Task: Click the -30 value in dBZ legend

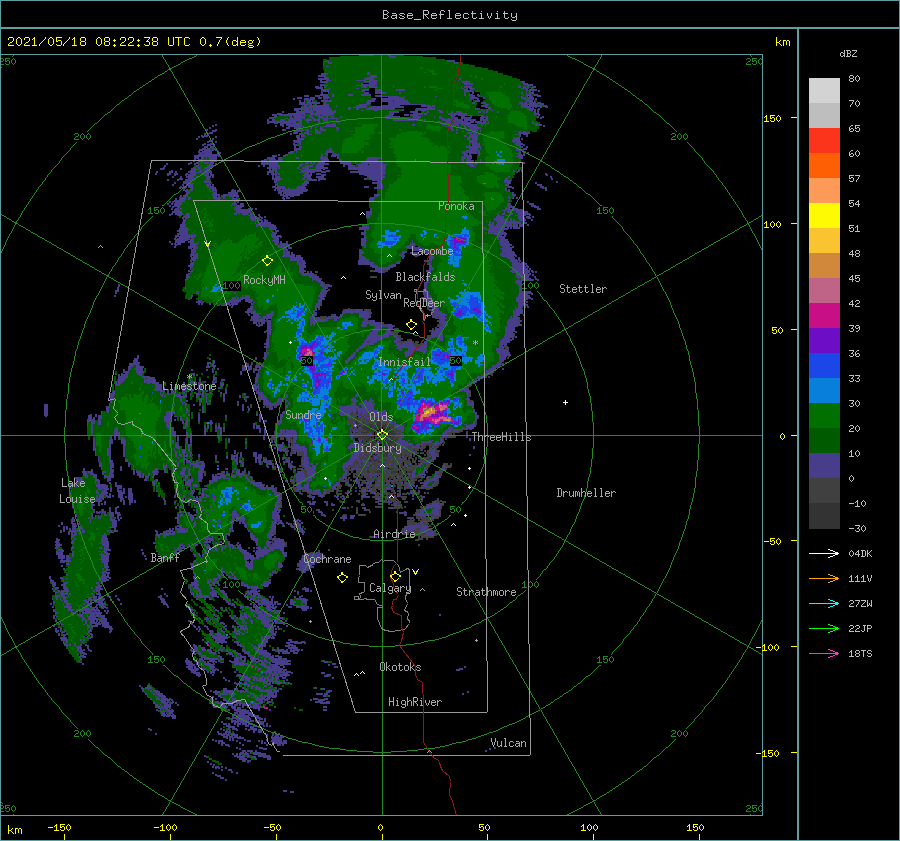Action: [x=857, y=528]
